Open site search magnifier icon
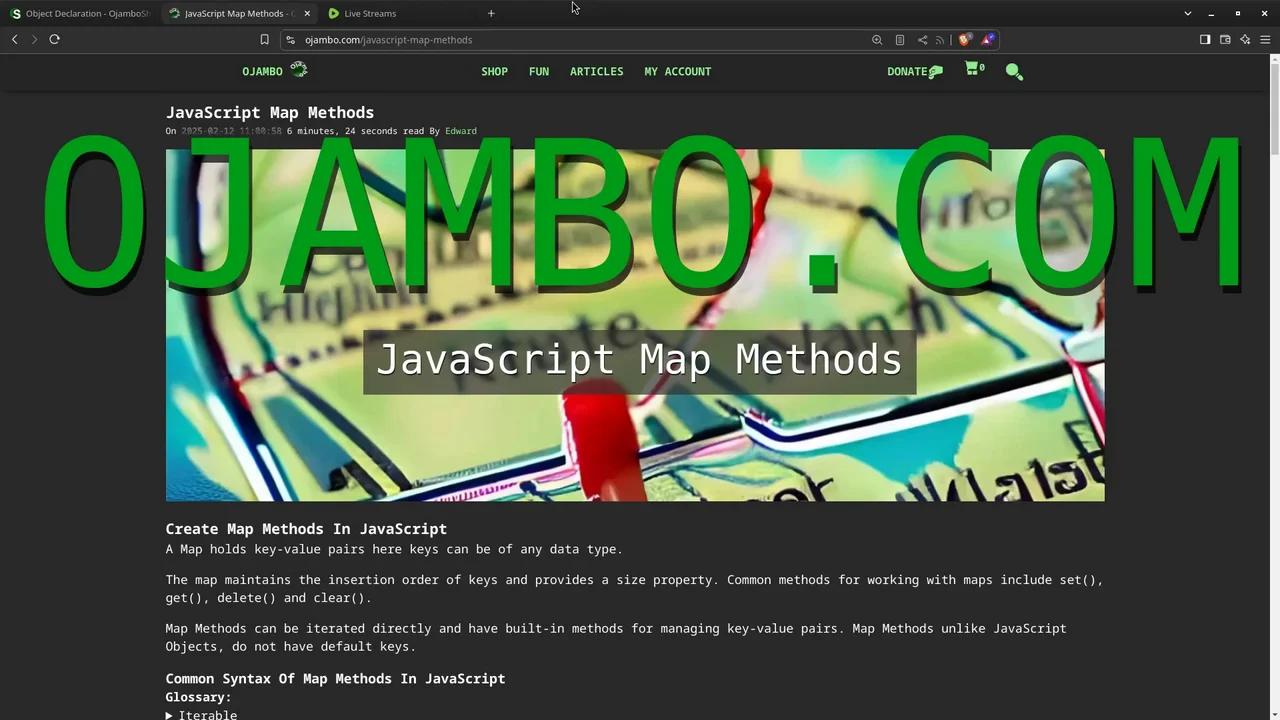This screenshot has height=720, width=1280. (x=1014, y=71)
